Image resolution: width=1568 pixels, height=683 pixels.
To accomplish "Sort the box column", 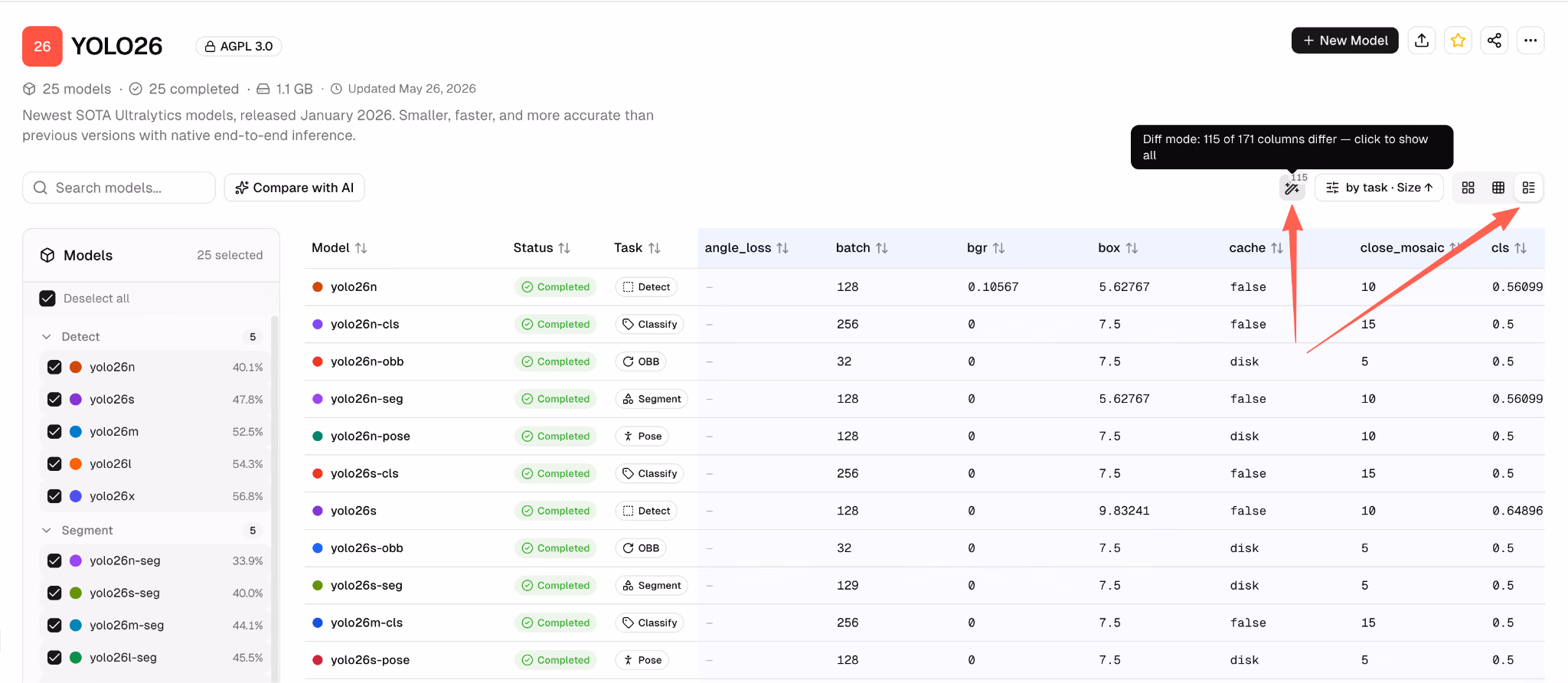I will click(x=1132, y=248).
